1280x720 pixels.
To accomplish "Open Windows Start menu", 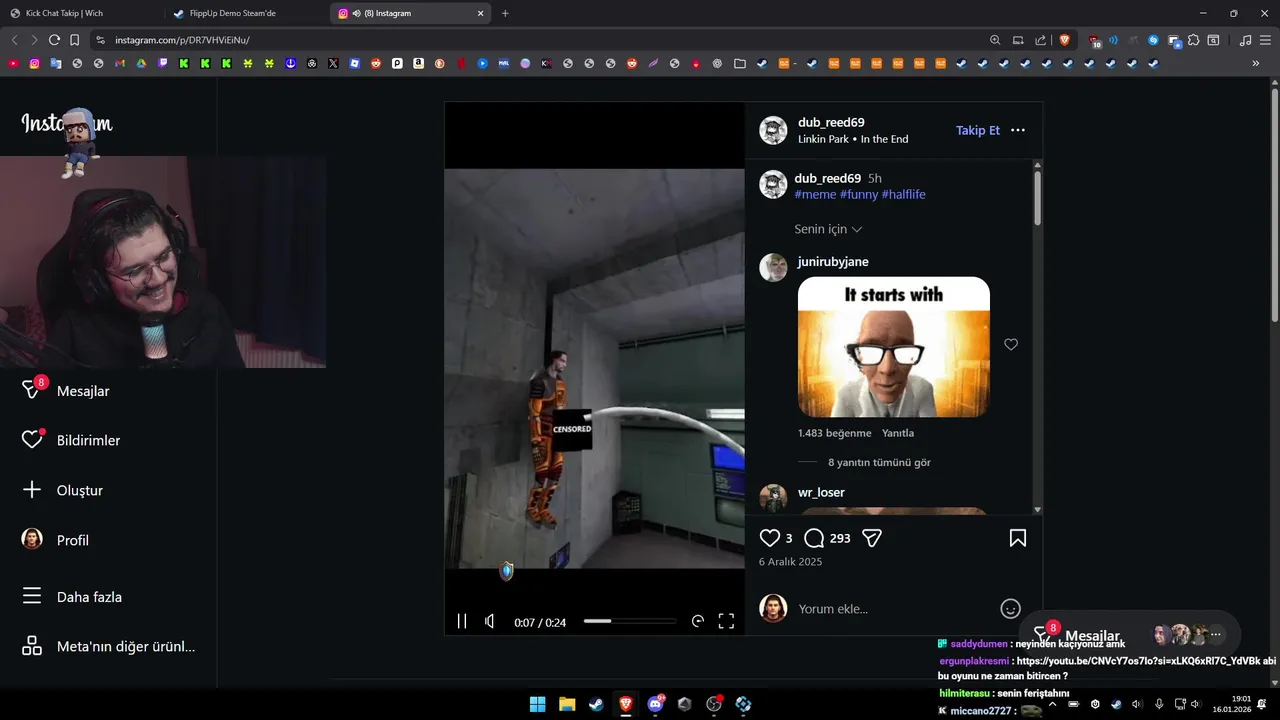I will click(537, 704).
